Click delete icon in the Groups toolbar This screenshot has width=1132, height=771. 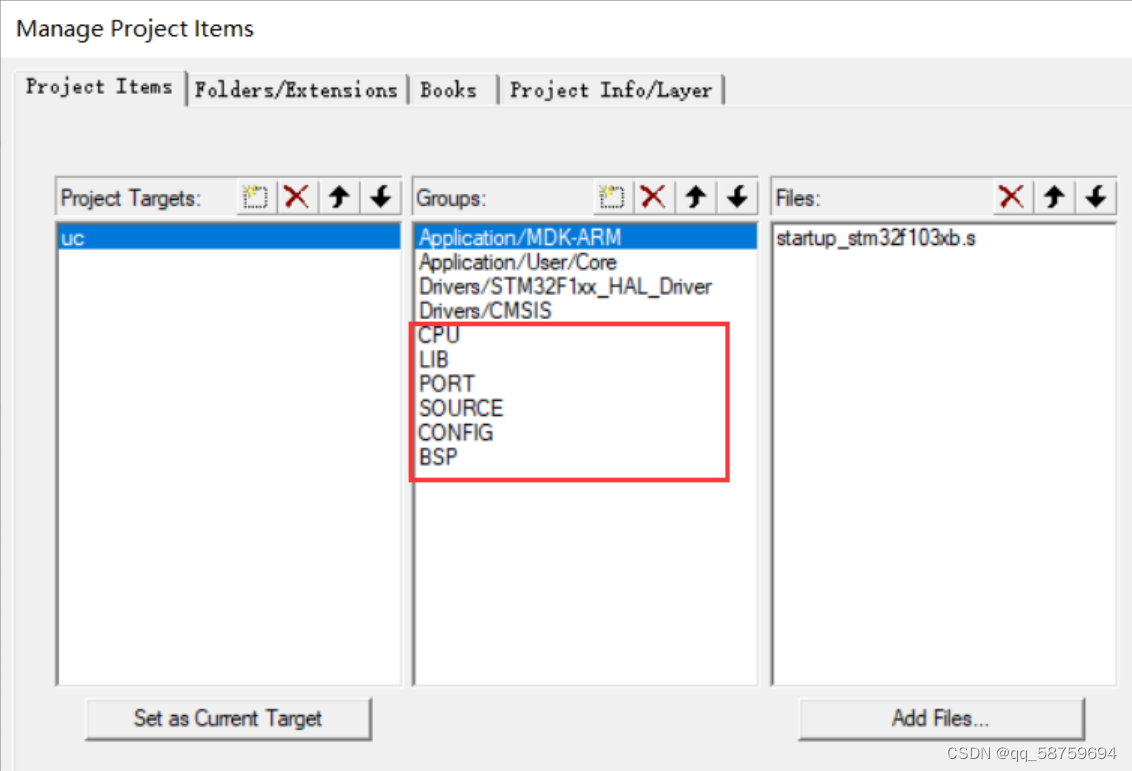point(653,197)
